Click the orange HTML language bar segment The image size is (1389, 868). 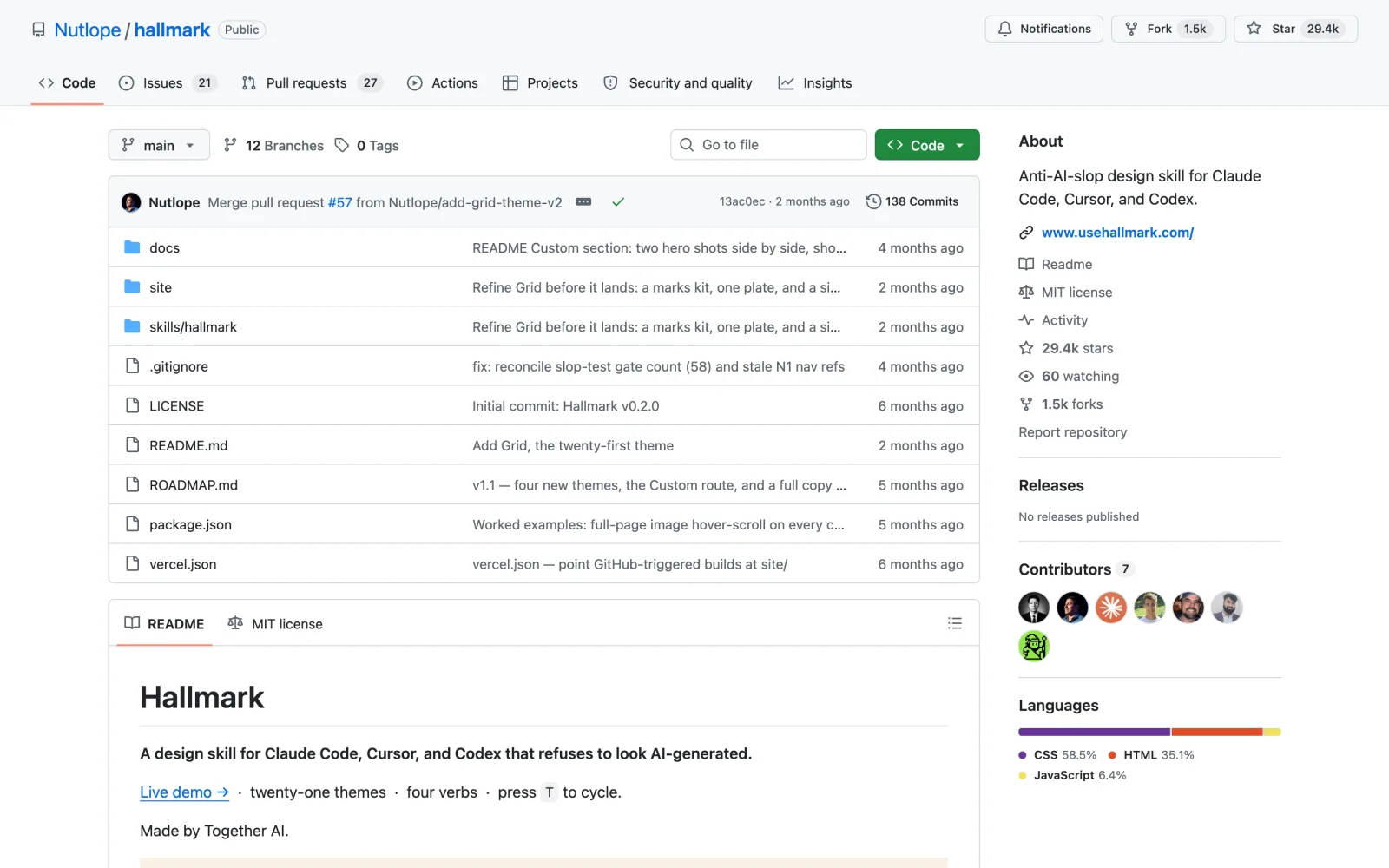(x=1217, y=732)
